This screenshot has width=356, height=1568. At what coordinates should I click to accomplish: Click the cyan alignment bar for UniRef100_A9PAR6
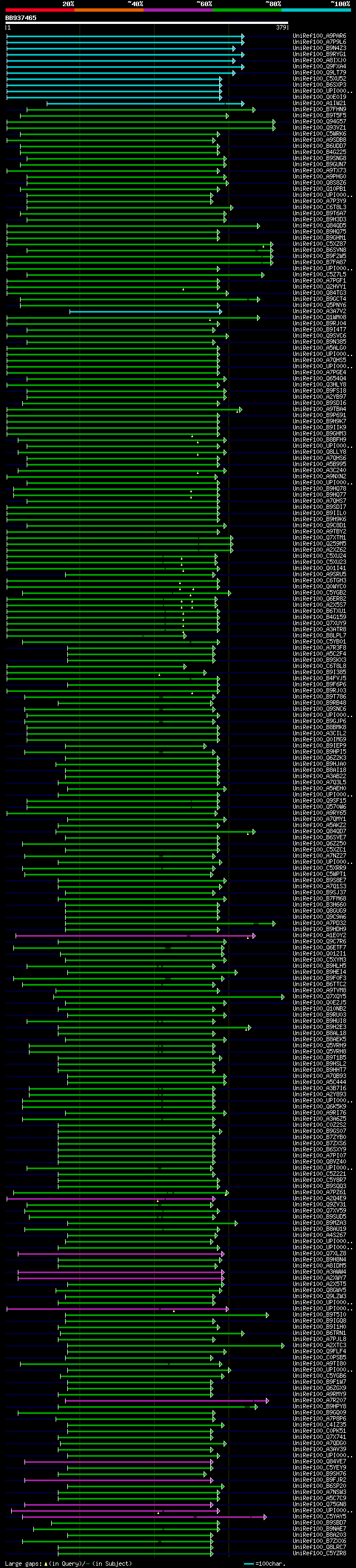click(125, 36)
